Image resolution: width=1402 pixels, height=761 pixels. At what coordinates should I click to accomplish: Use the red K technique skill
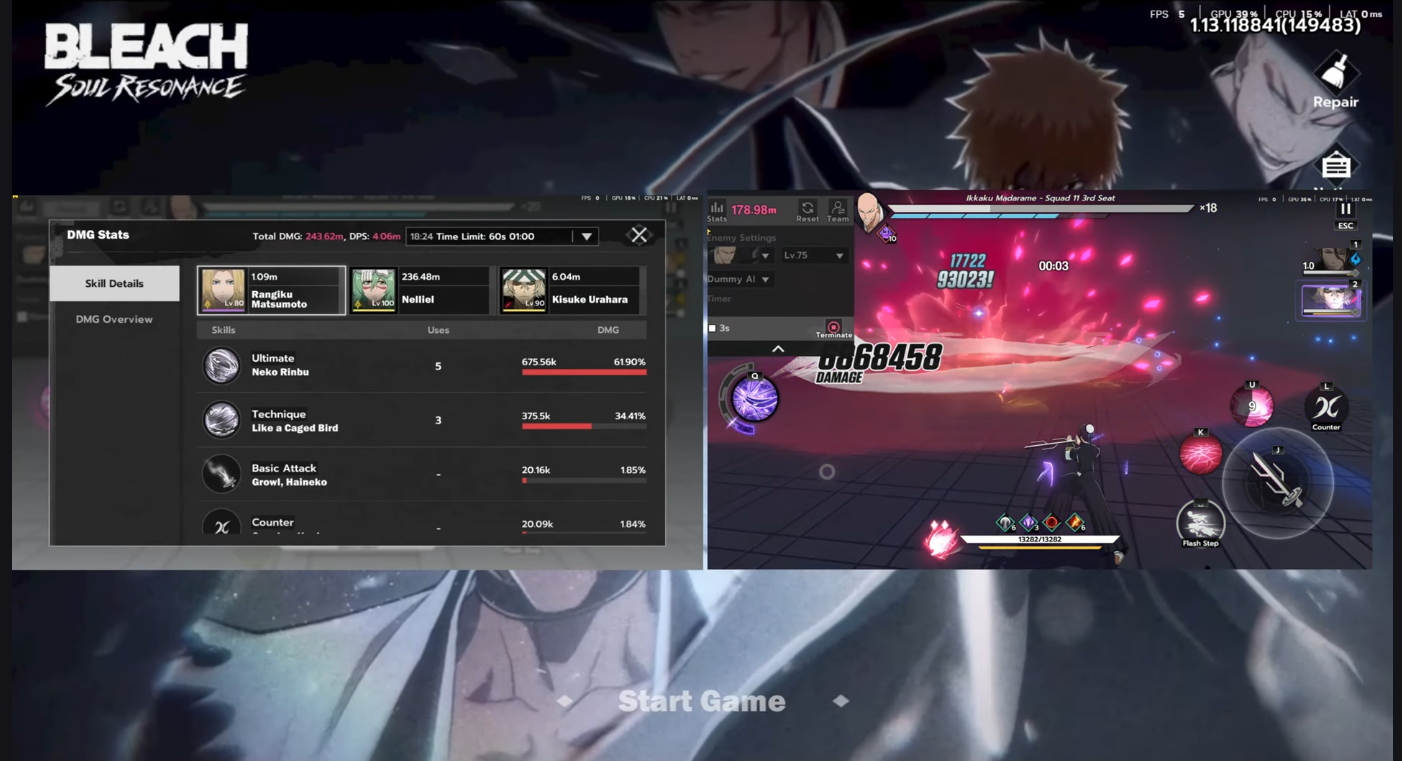pos(1201,453)
